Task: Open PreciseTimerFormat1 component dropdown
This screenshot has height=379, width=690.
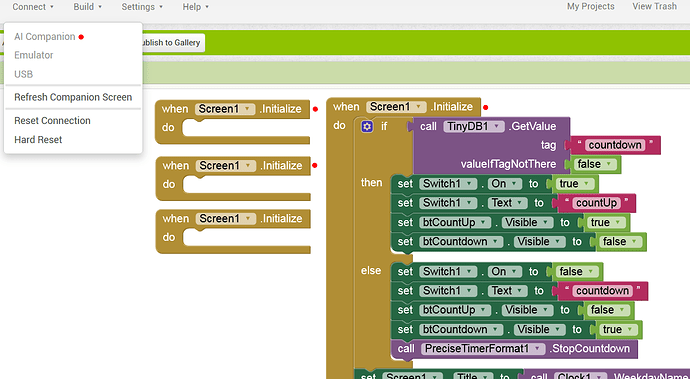Action: coord(483,349)
